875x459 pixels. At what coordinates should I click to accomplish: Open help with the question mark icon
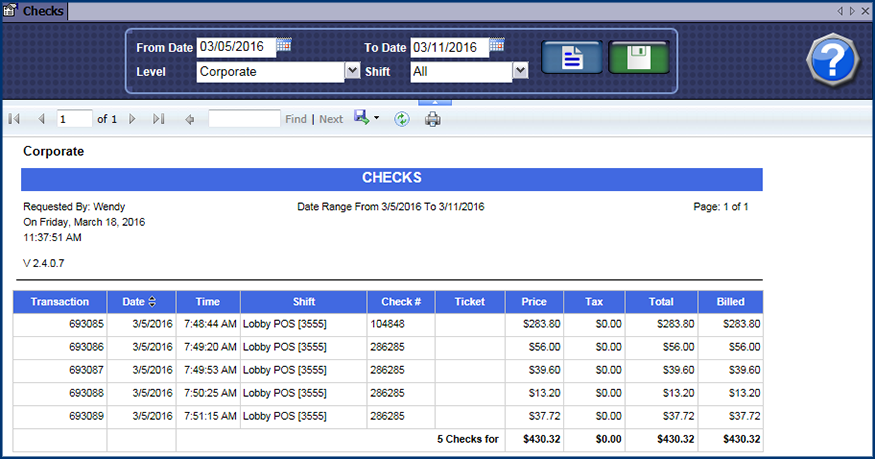point(832,62)
